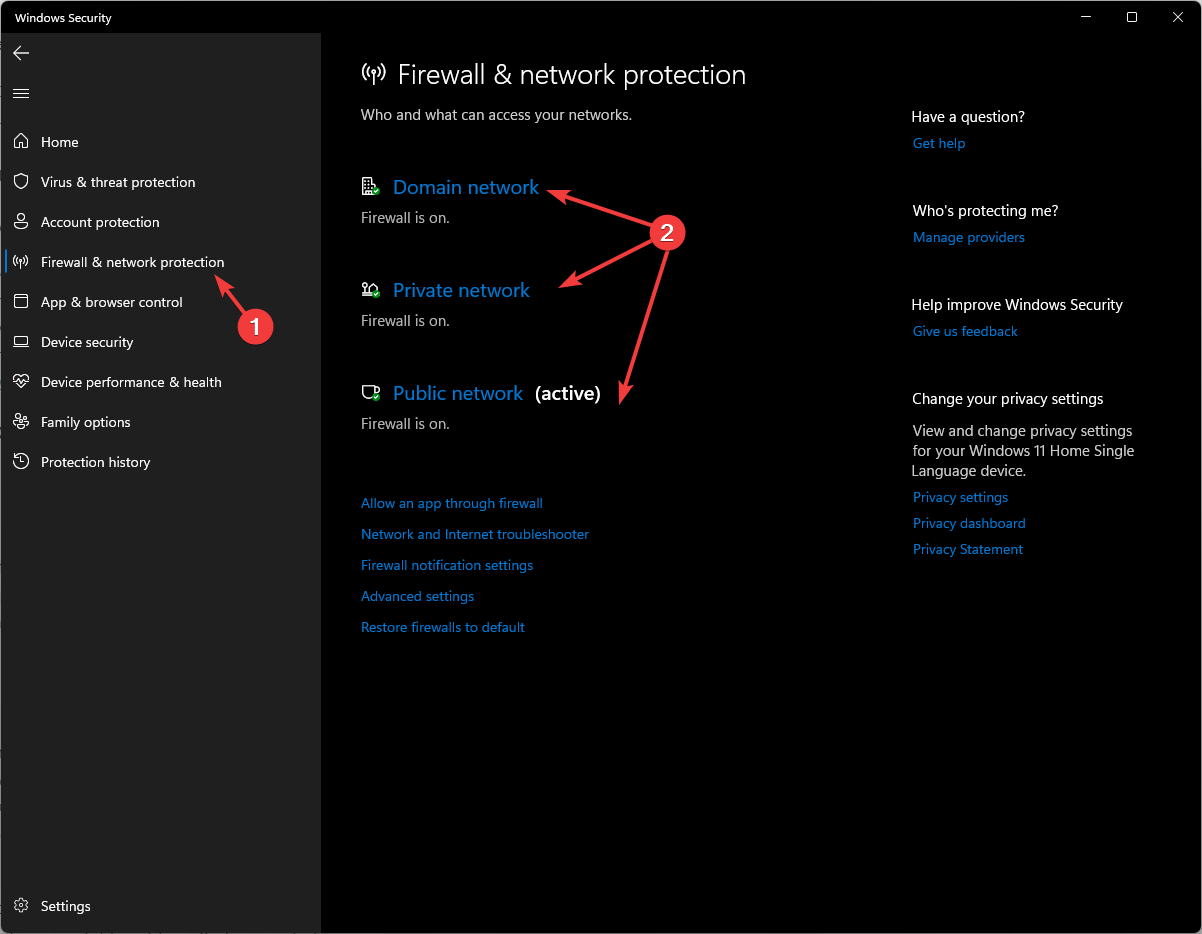Image resolution: width=1202 pixels, height=934 pixels.
Task: Read the Privacy Statement link
Action: pos(968,549)
